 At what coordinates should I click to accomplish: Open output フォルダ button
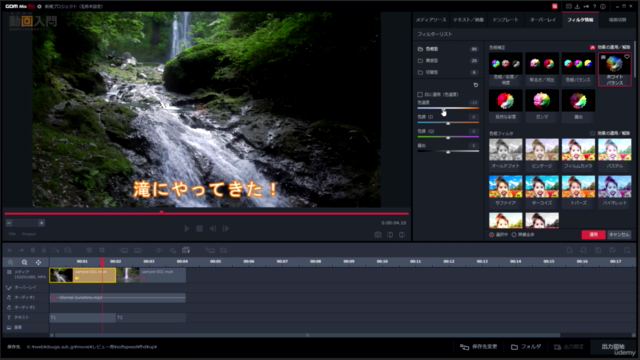[x=527, y=347]
